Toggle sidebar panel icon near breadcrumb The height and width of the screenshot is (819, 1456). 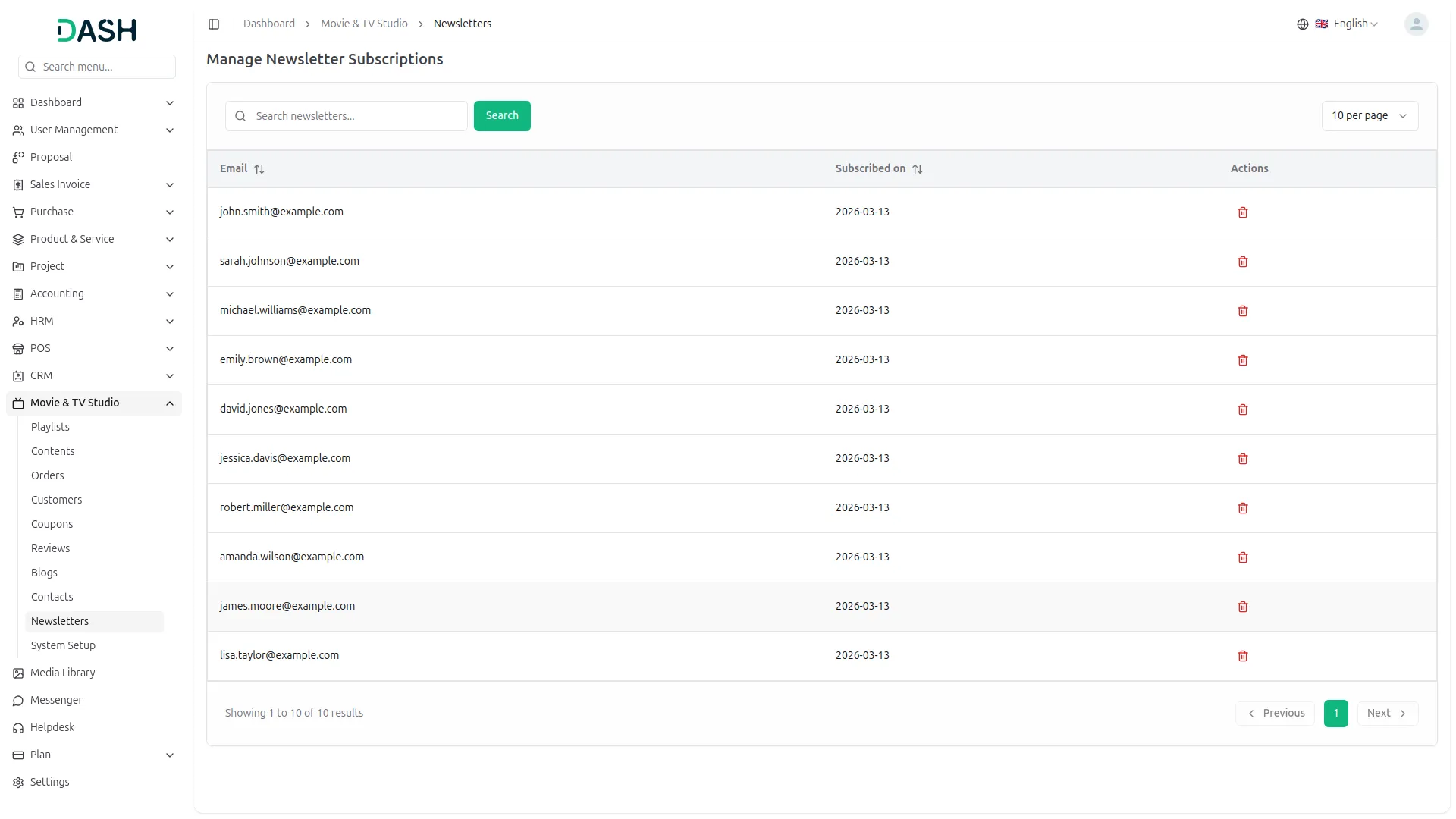(x=214, y=24)
